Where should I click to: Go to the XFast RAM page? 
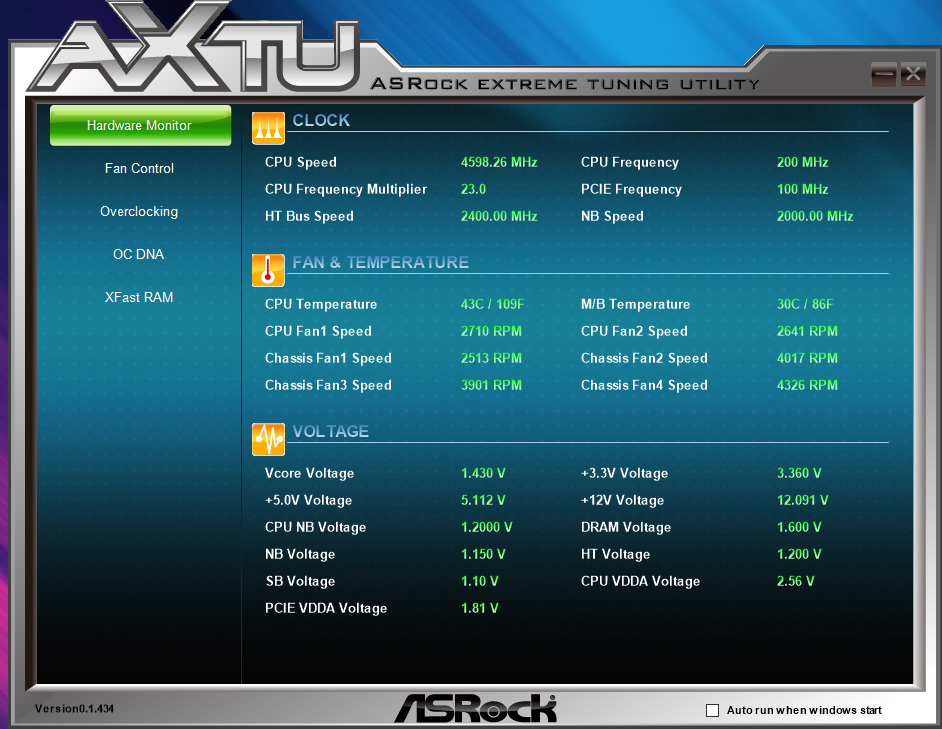[x=139, y=297]
